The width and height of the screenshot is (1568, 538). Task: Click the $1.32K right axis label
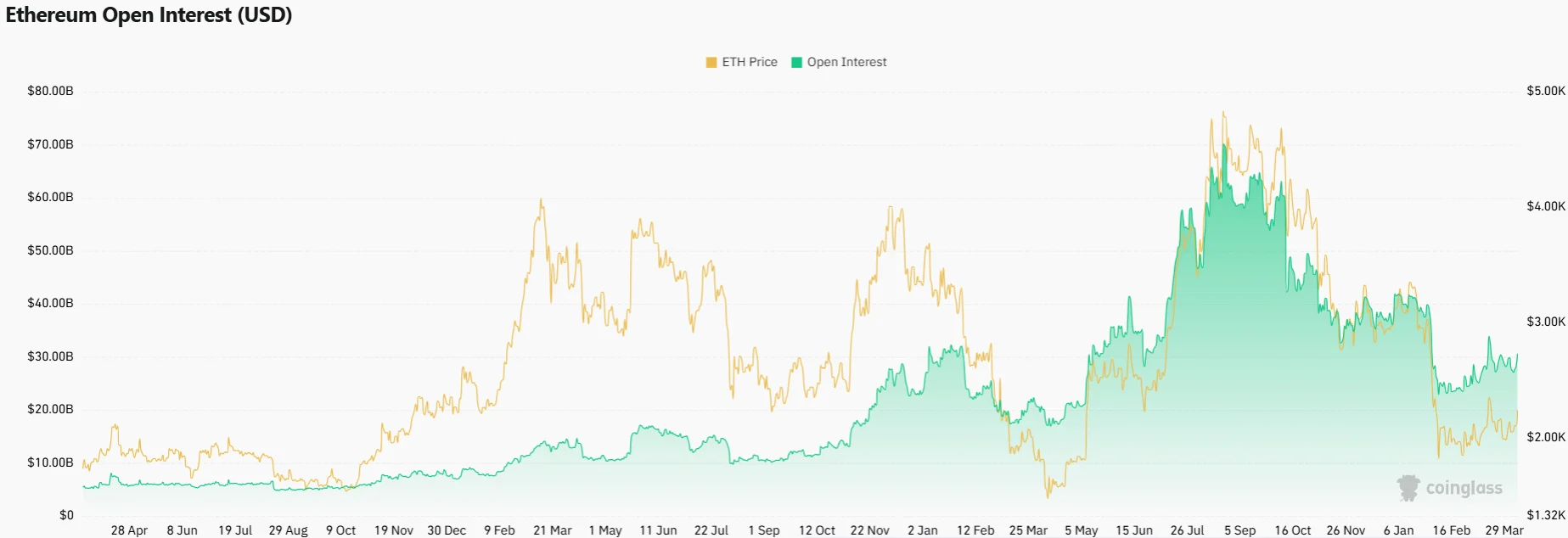pyautogui.click(x=1545, y=515)
